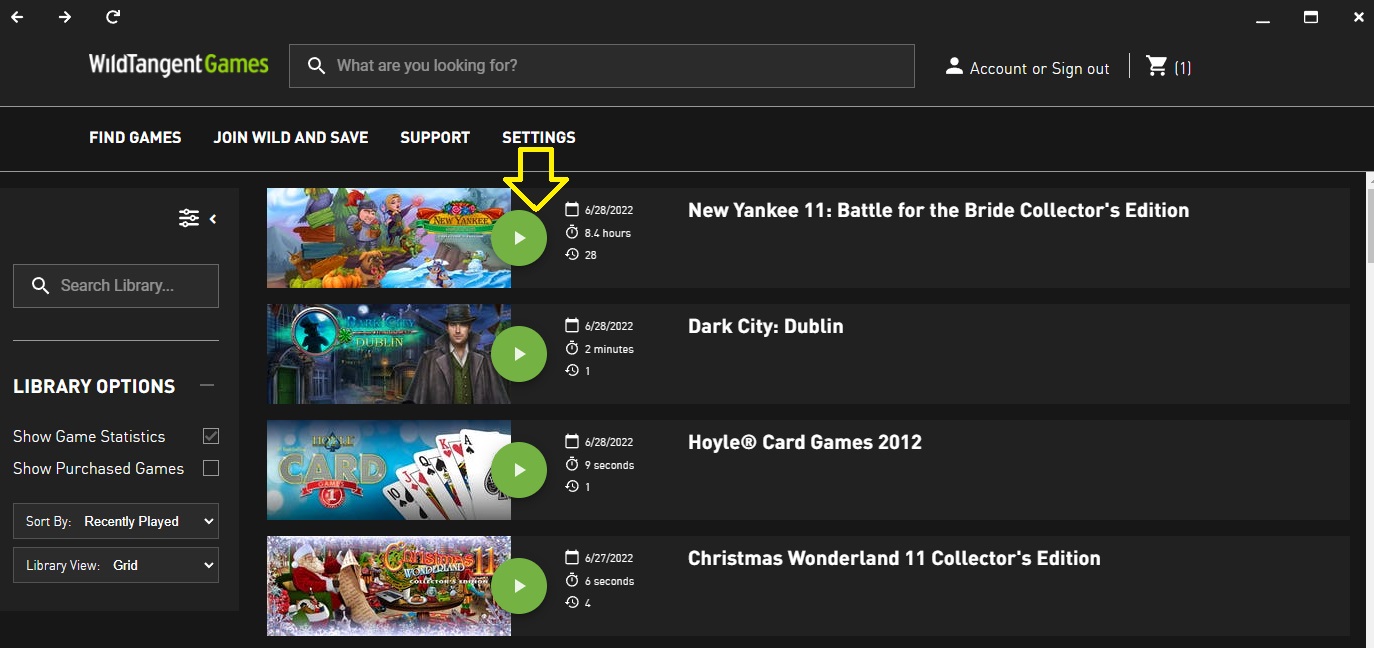Go forward with the right arrow
Image resolution: width=1374 pixels, height=648 pixels.
click(65, 17)
